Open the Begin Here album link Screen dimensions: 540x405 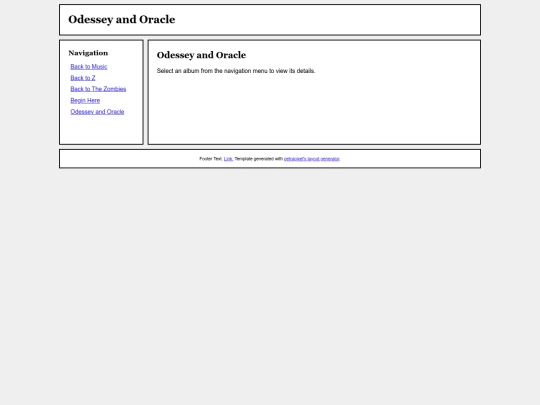click(85, 101)
